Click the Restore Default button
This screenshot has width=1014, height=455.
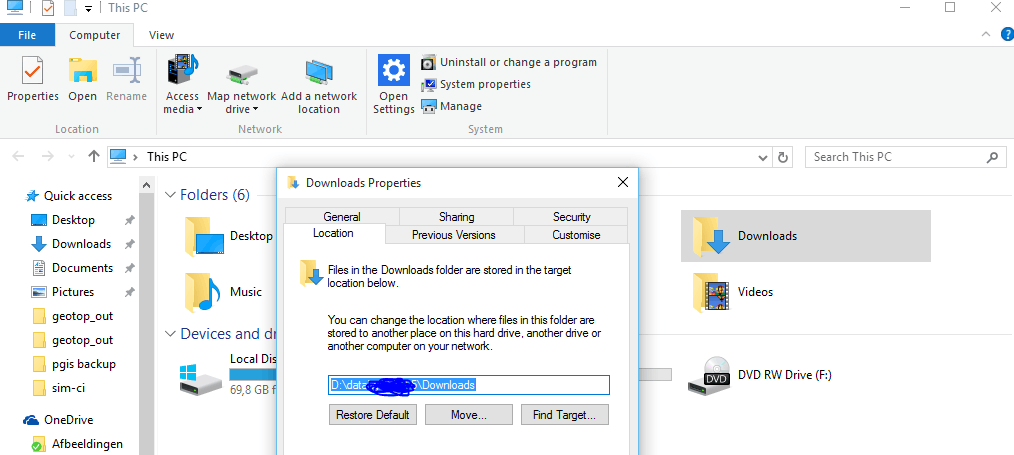(x=372, y=414)
